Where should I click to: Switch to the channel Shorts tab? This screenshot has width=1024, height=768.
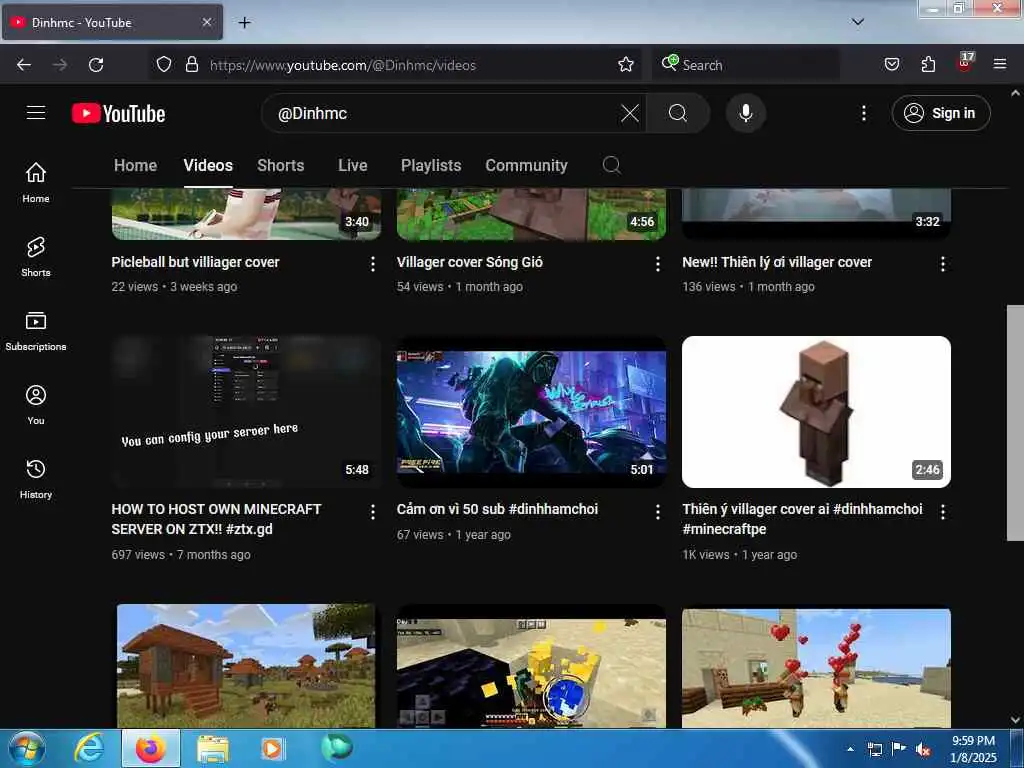280,165
